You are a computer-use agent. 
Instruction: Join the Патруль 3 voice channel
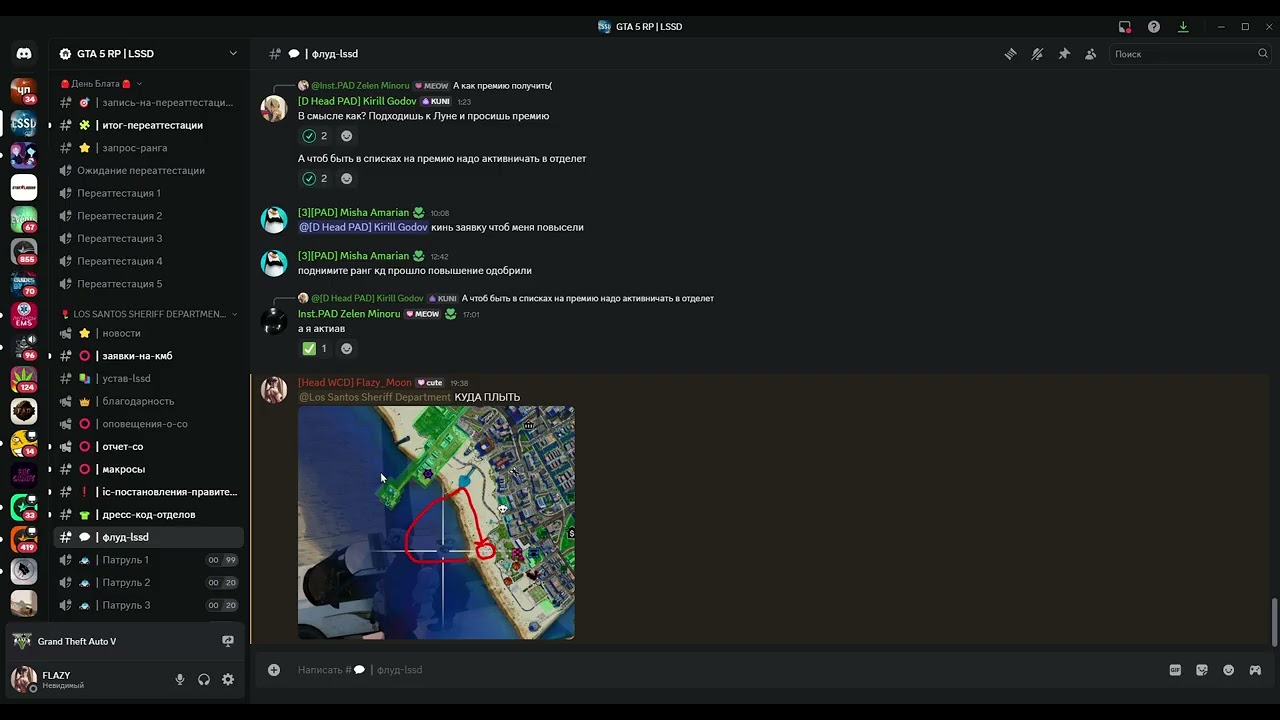pyautogui.click(x=149, y=605)
